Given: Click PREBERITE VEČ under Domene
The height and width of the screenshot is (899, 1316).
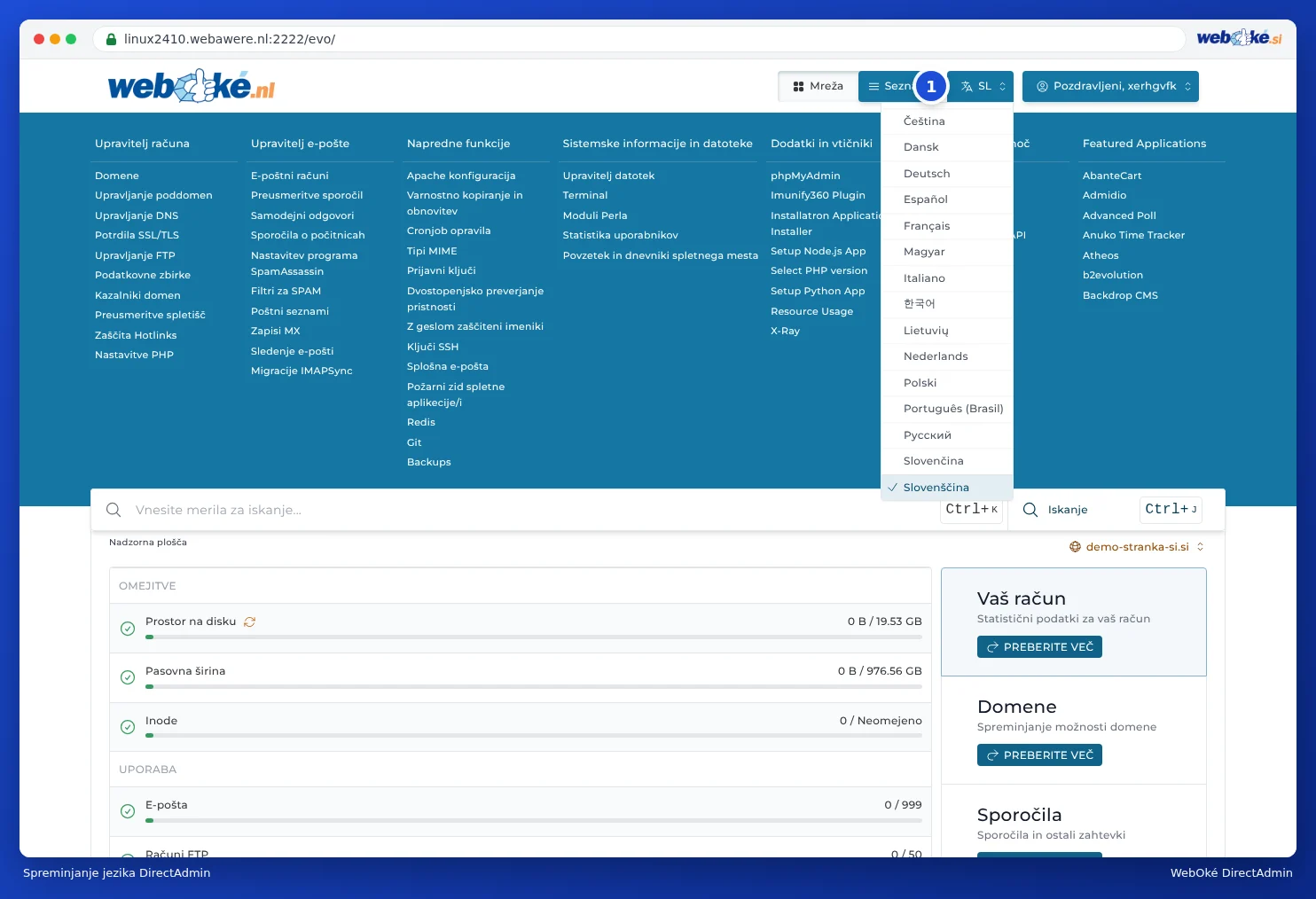Looking at the screenshot, I should [1039, 755].
